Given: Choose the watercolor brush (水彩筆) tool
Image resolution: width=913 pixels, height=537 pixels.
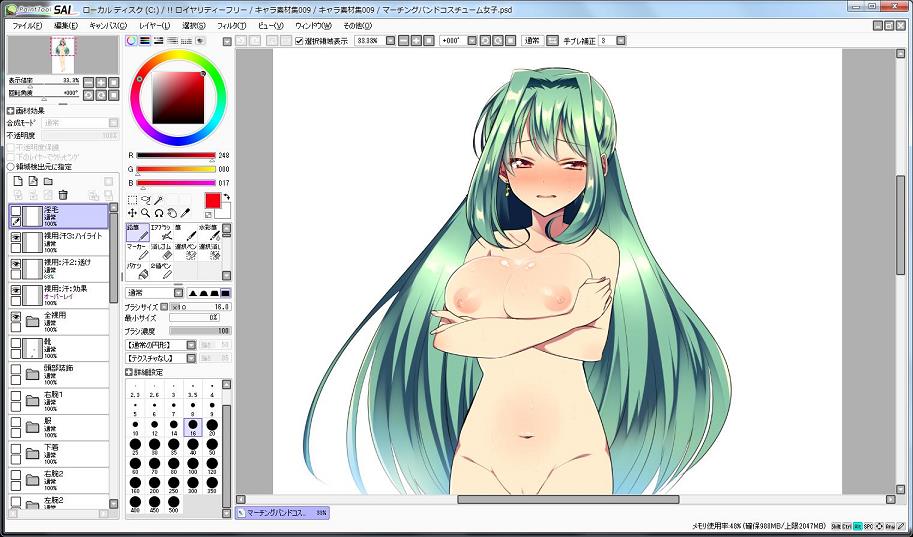Looking at the screenshot, I should [x=209, y=233].
